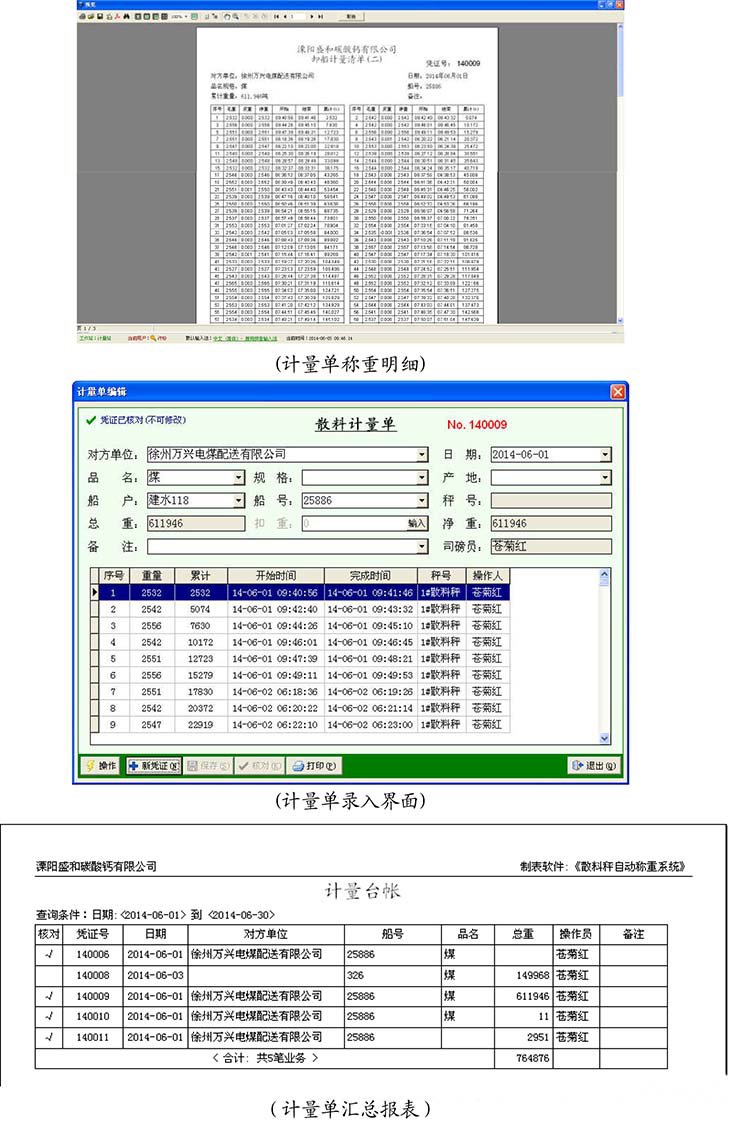Click ship number 326 in ledger report

pyautogui.click(x=355, y=975)
